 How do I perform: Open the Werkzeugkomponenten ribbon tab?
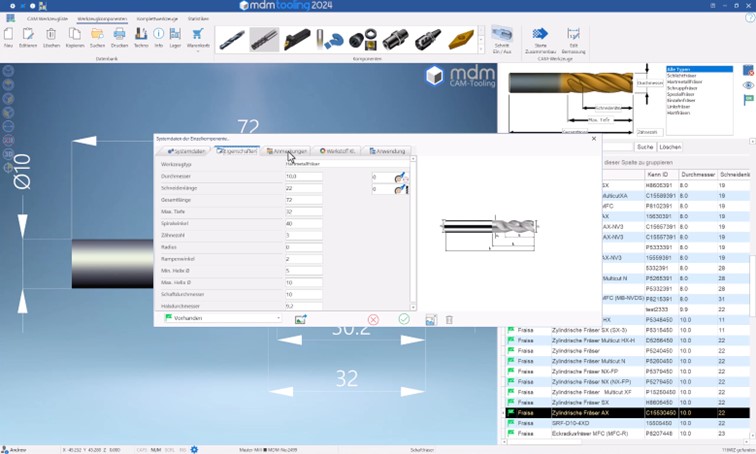(x=102, y=19)
